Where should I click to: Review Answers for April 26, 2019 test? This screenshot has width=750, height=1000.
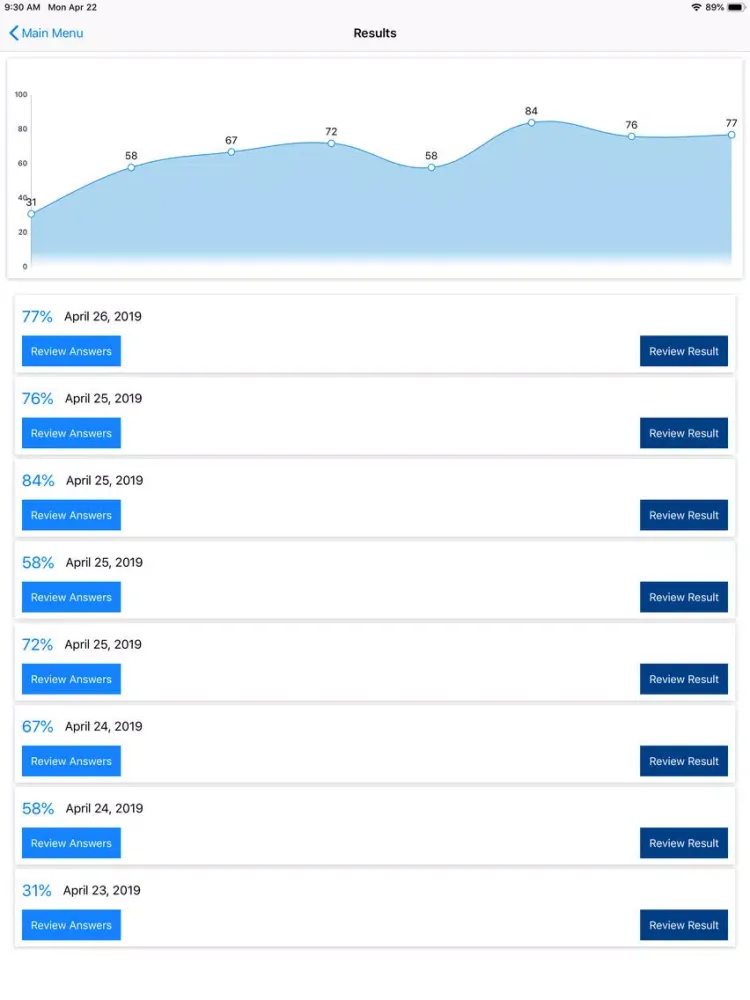point(71,351)
